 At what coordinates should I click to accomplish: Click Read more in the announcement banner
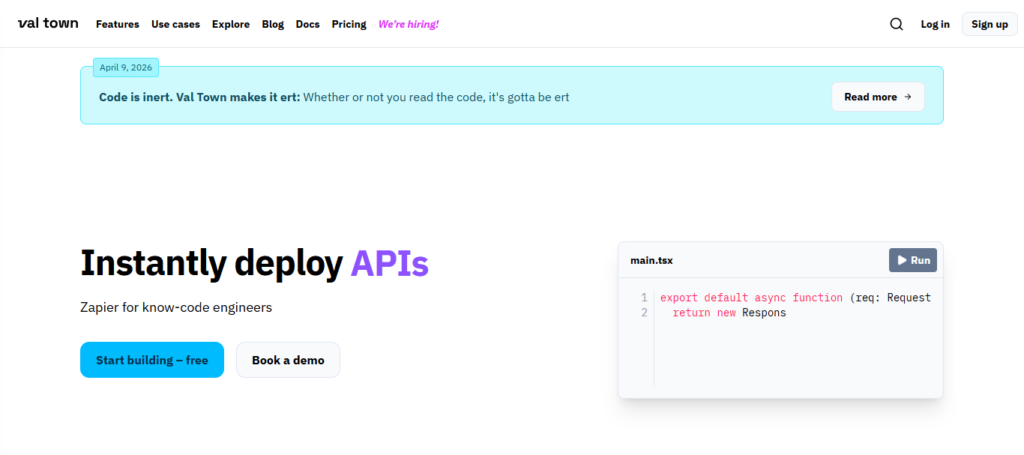877,97
